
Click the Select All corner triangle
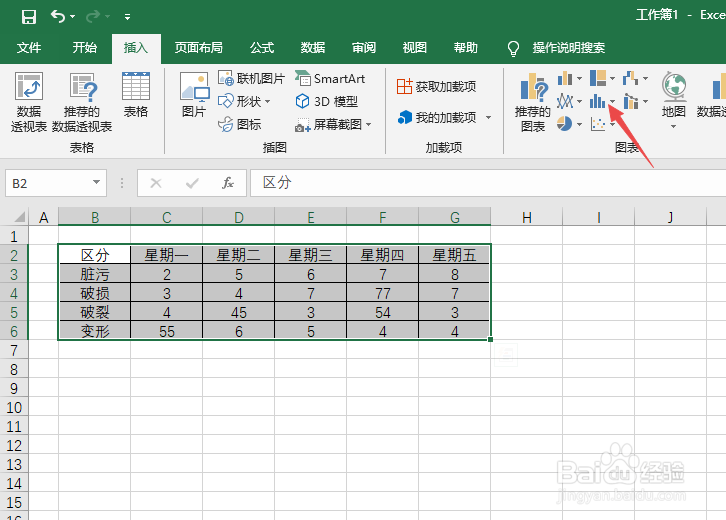(19, 217)
